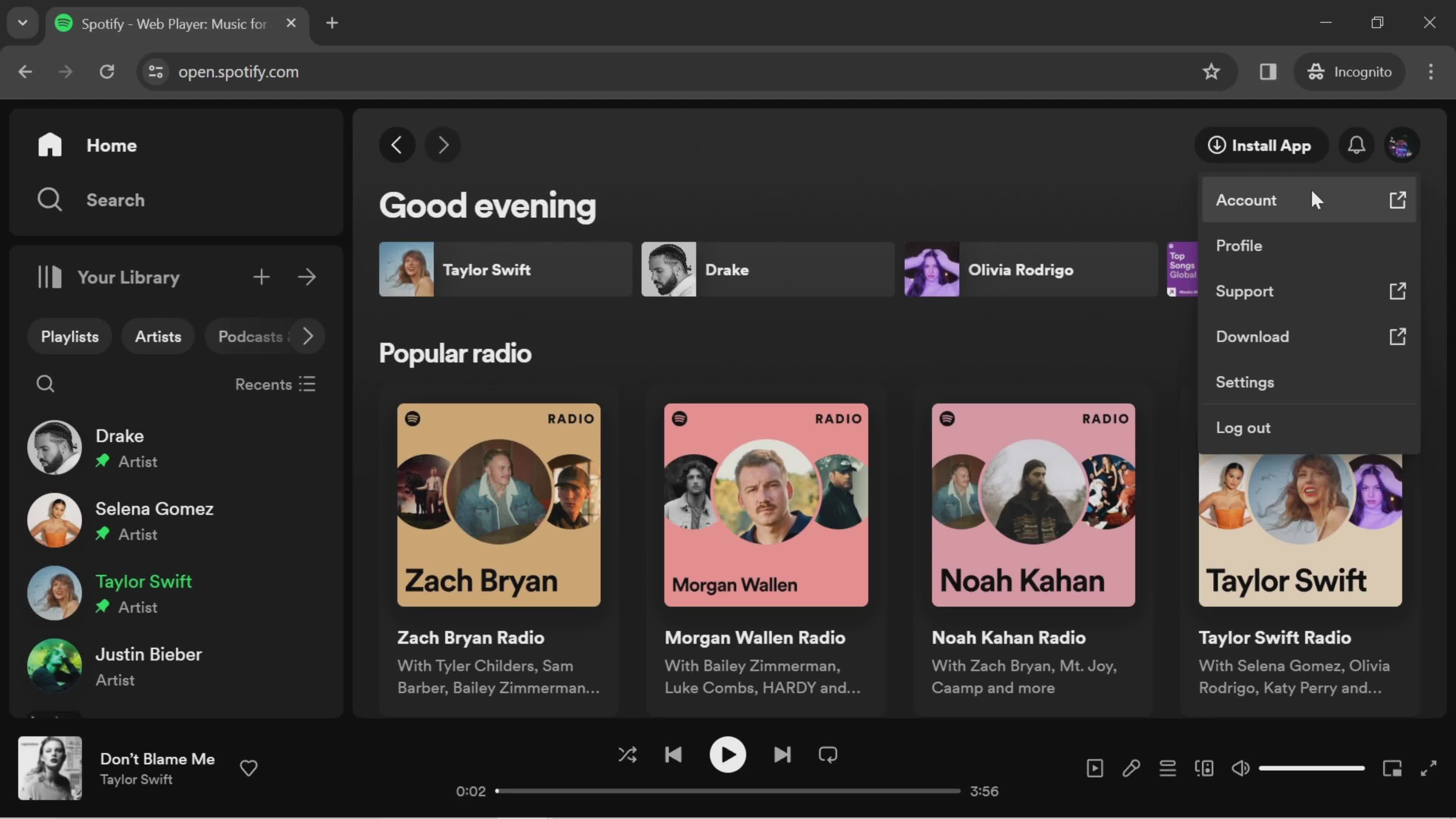Open the tab search dropdown
This screenshot has width=1456, height=819.
click(23, 23)
